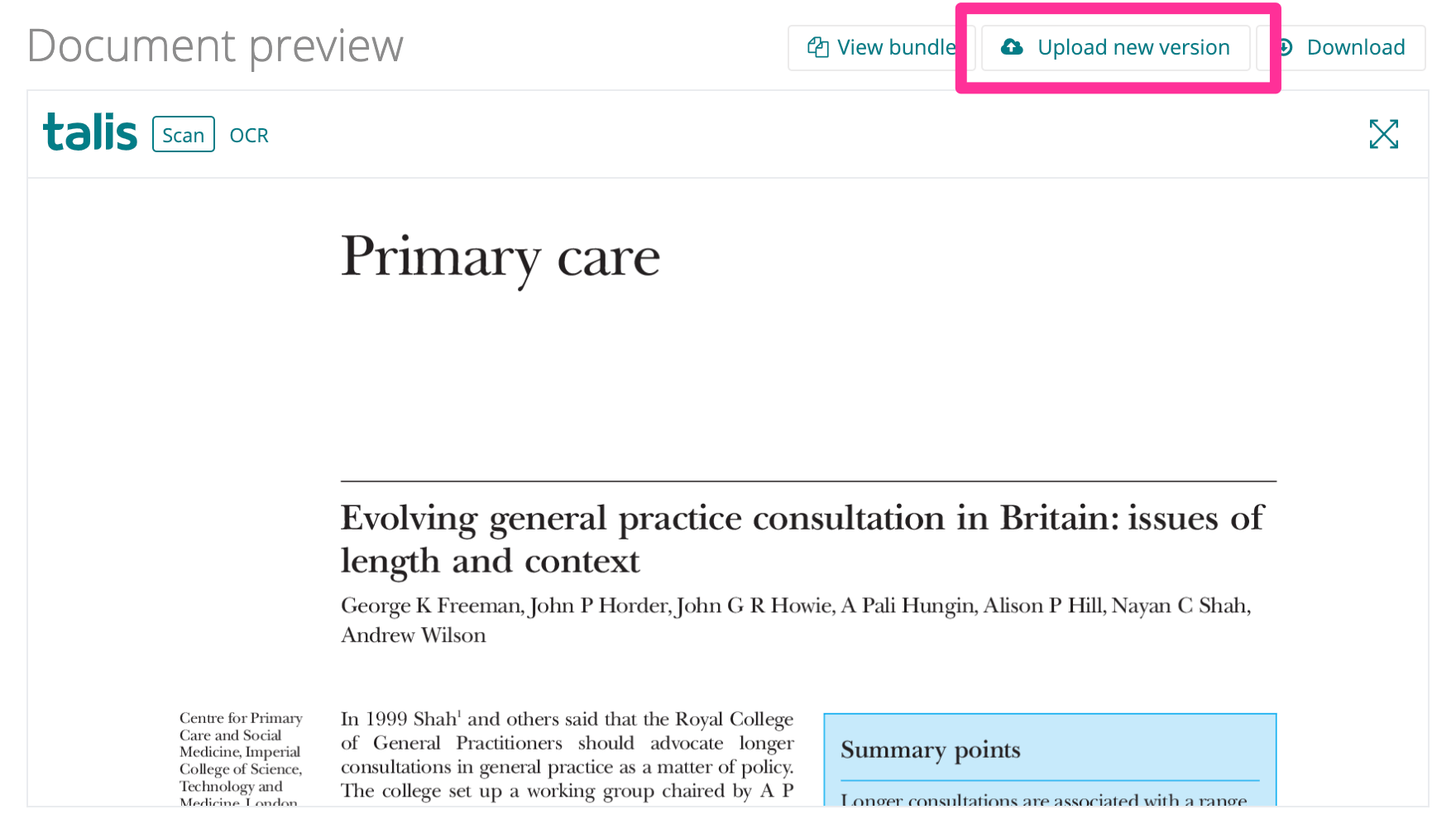Click the View bundle documents icon
The height and width of the screenshot is (819, 1456).
coord(817,48)
